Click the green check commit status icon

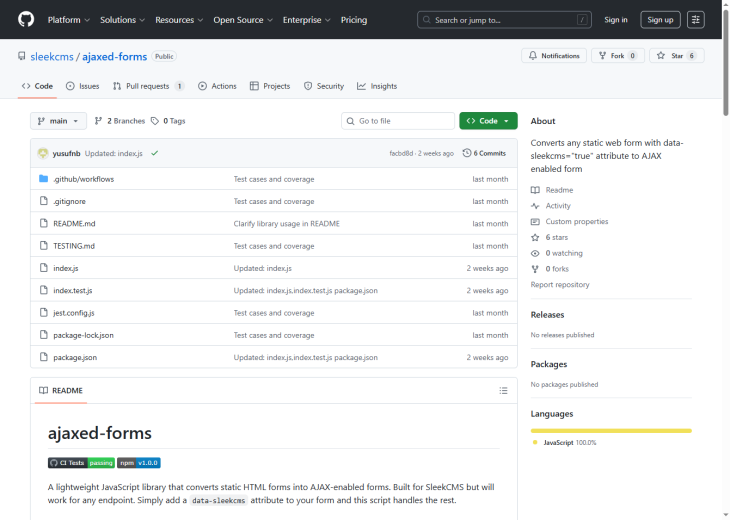point(155,153)
